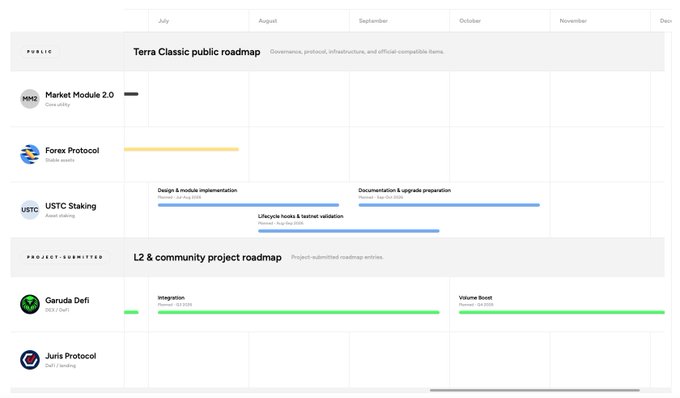Open the USTC Staking project name

(x=71, y=206)
